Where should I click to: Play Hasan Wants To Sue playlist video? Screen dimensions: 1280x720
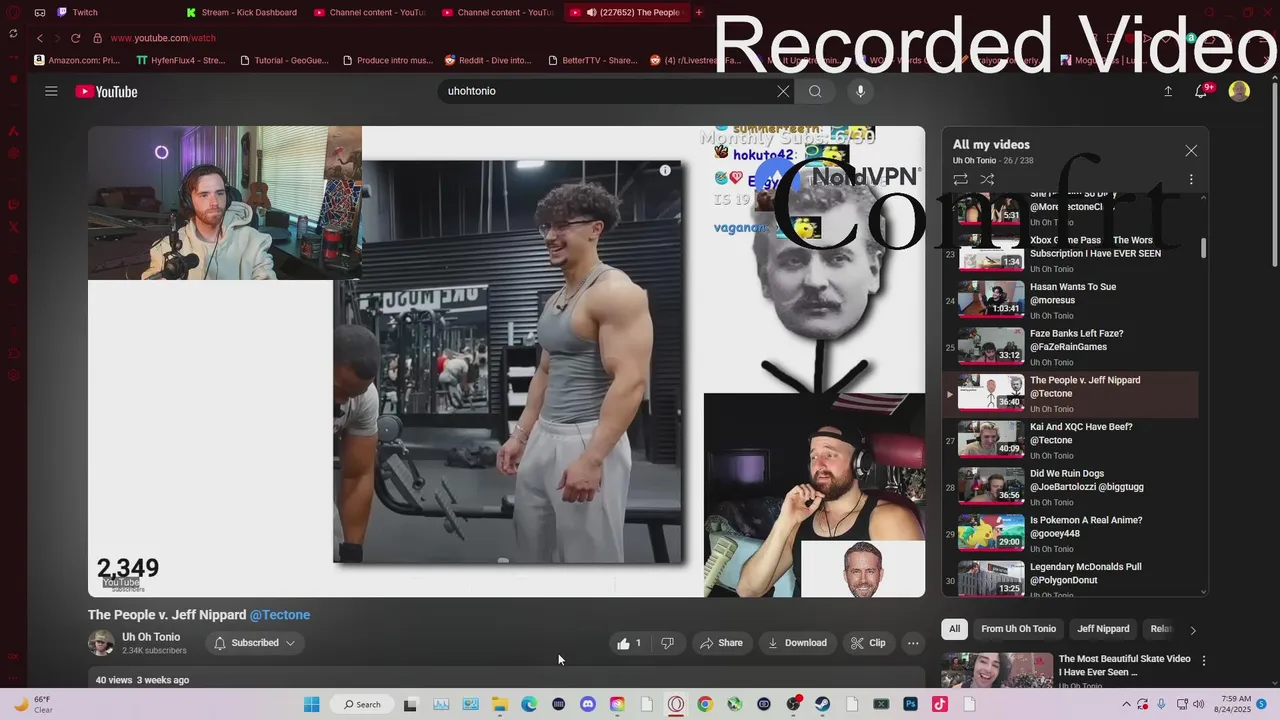[x=1070, y=300]
